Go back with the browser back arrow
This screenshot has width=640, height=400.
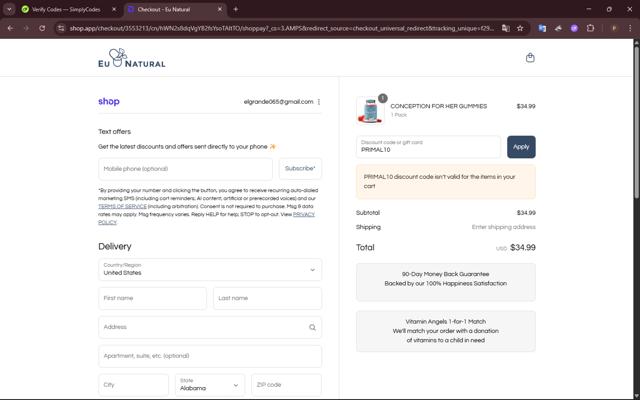coord(10,28)
